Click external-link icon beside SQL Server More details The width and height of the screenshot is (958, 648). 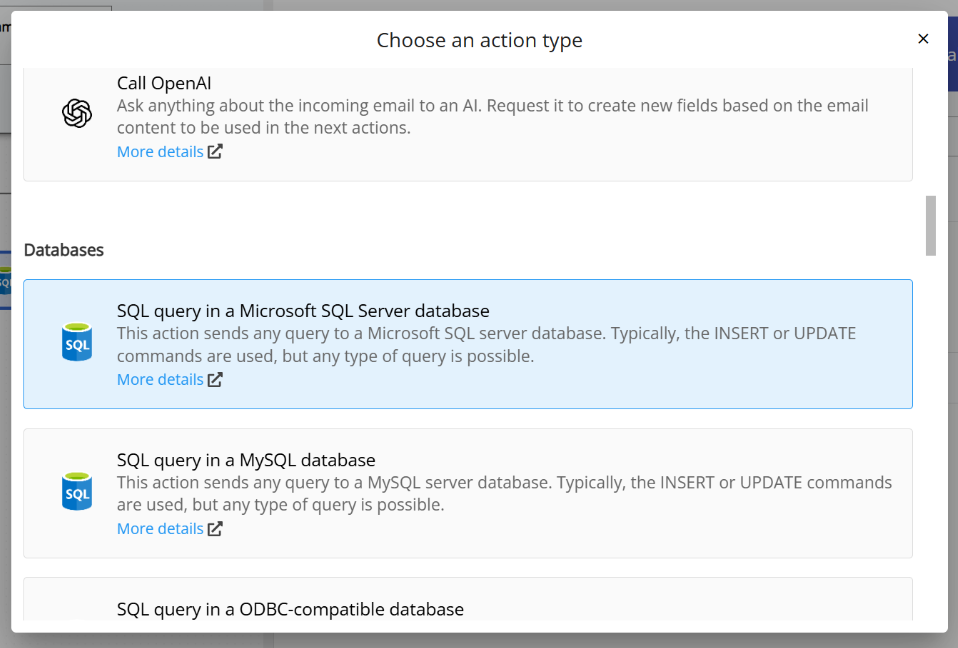[x=215, y=379]
